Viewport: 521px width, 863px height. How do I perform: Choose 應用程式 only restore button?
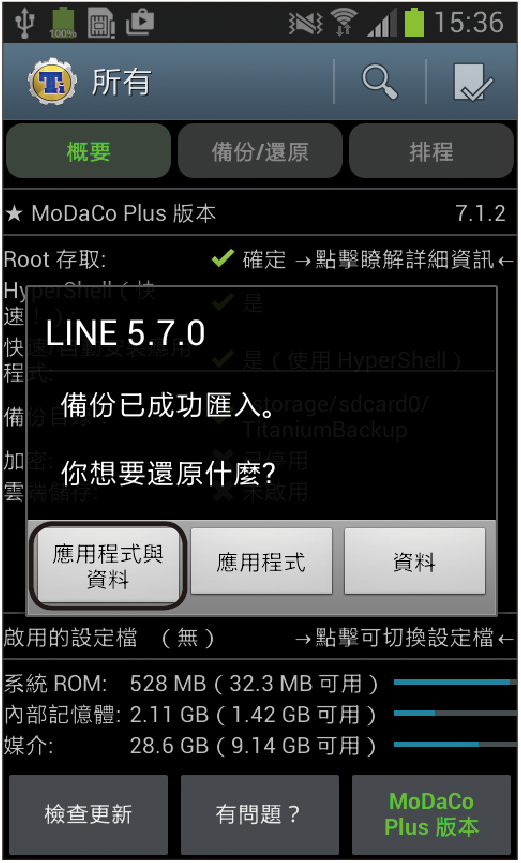tap(261, 561)
